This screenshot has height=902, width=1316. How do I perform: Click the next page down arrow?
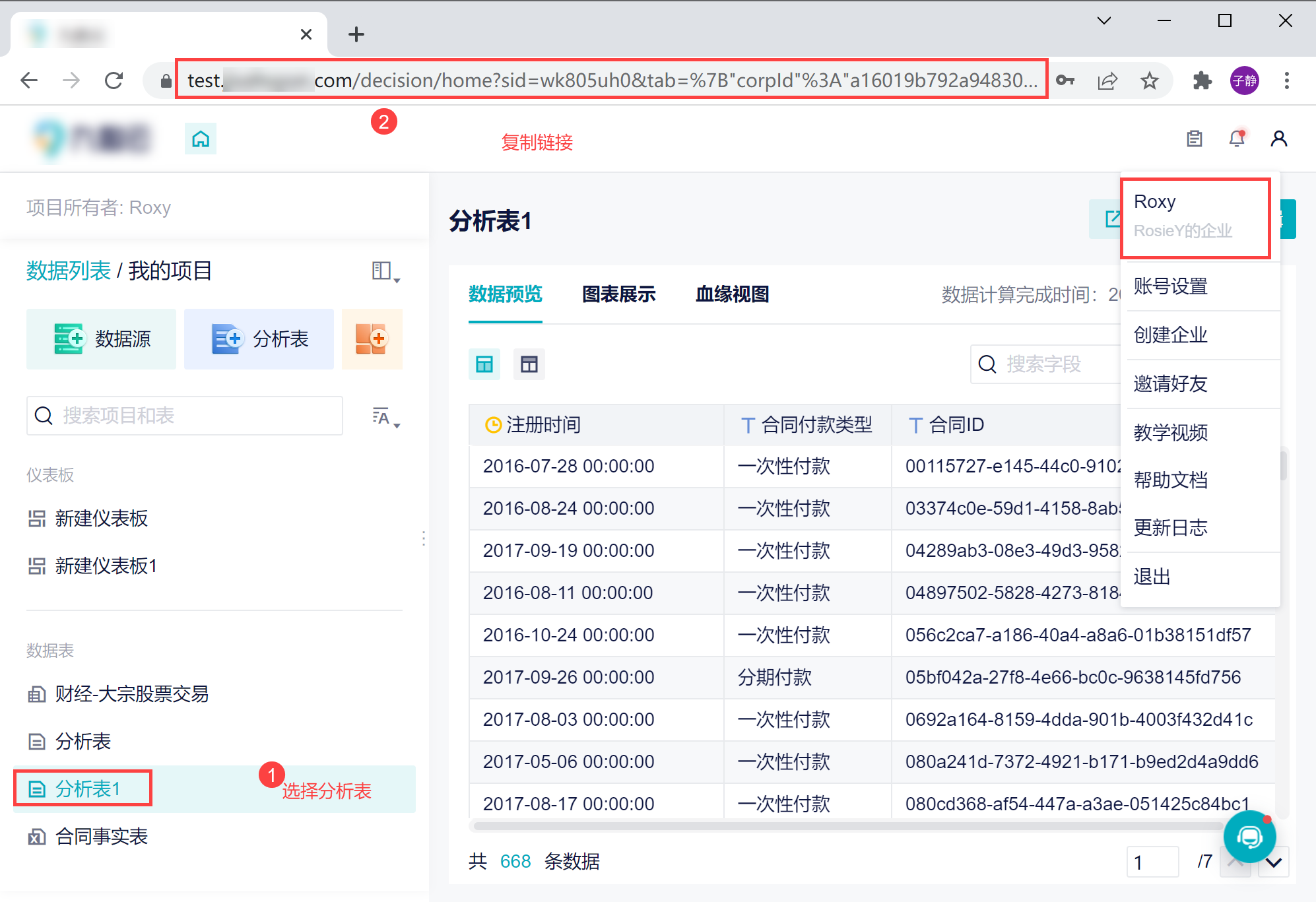point(1274,862)
